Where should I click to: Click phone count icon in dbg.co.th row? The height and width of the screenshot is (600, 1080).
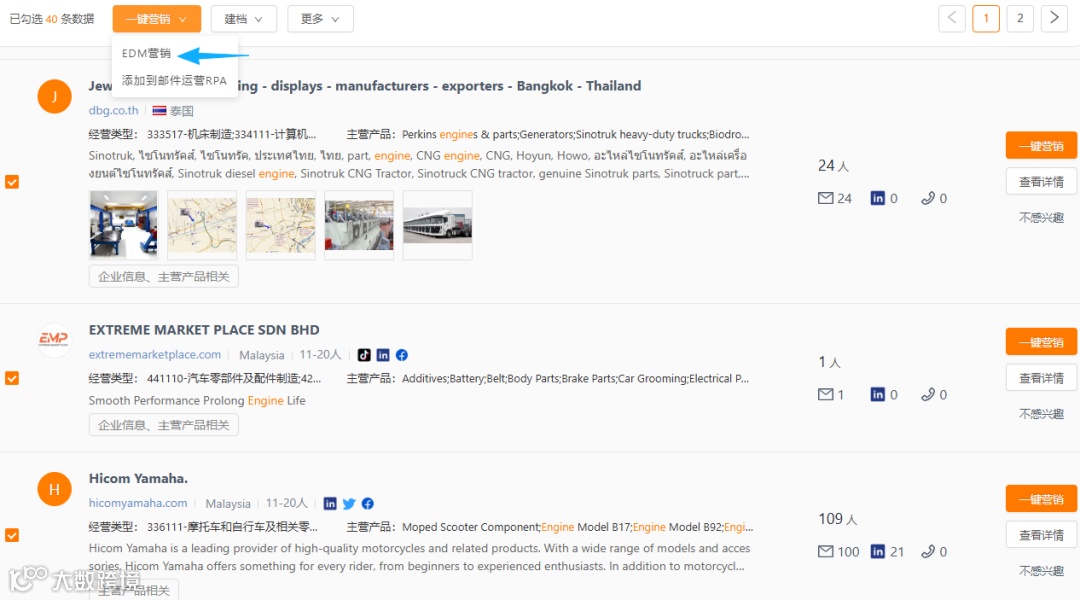928,198
